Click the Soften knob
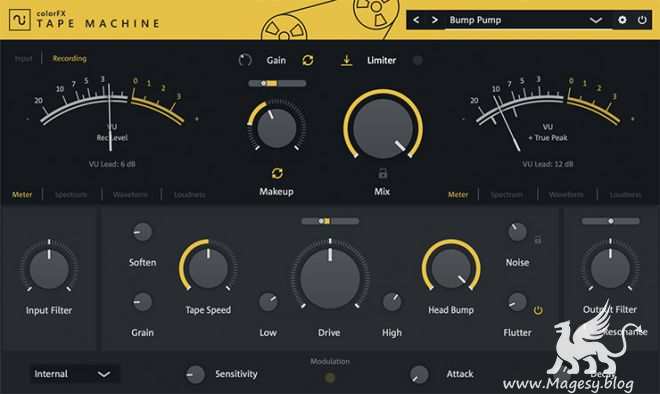The width and height of the screenshot is (660, 394). [x=142, y=232]
